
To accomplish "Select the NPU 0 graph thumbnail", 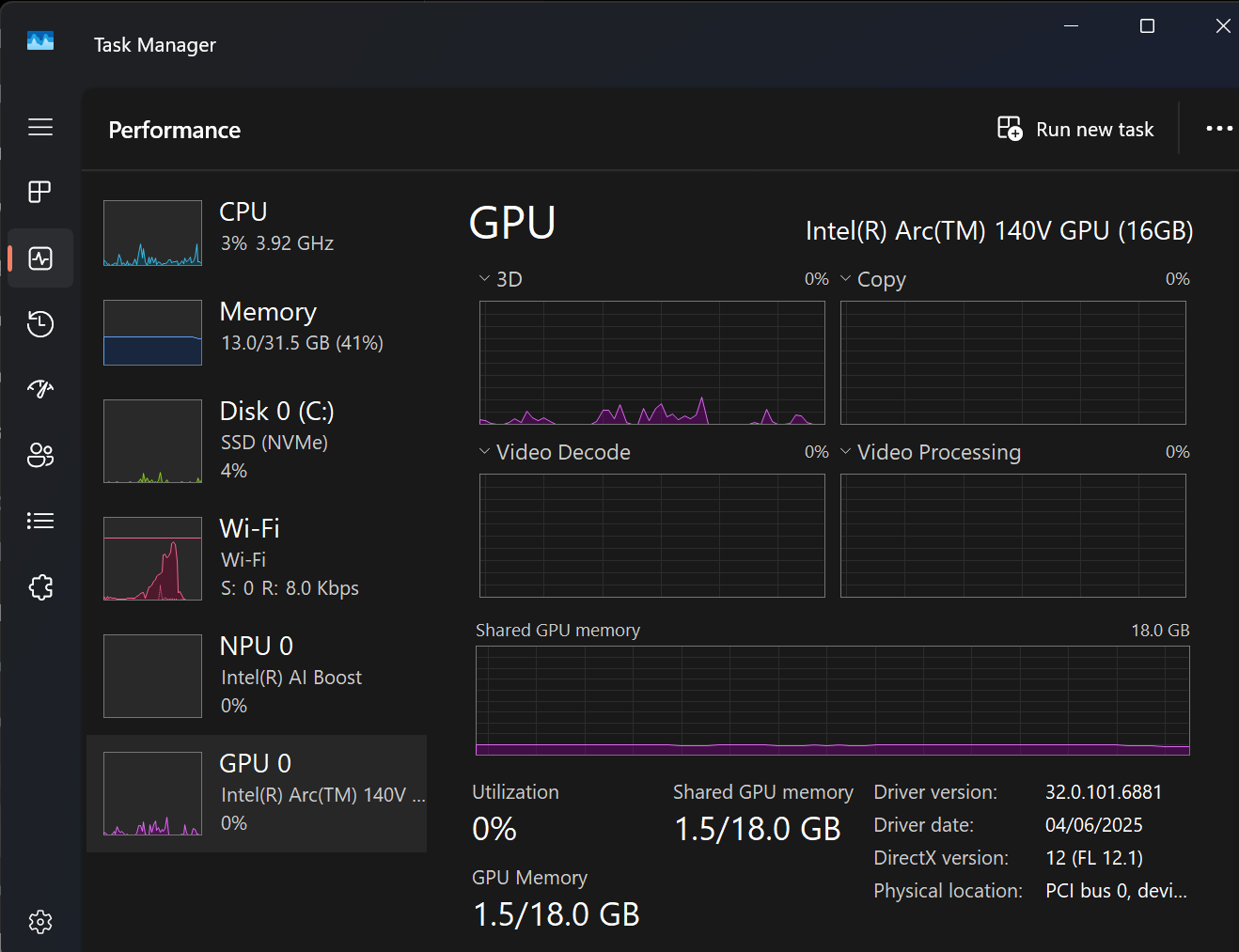I will pos(152,676).
